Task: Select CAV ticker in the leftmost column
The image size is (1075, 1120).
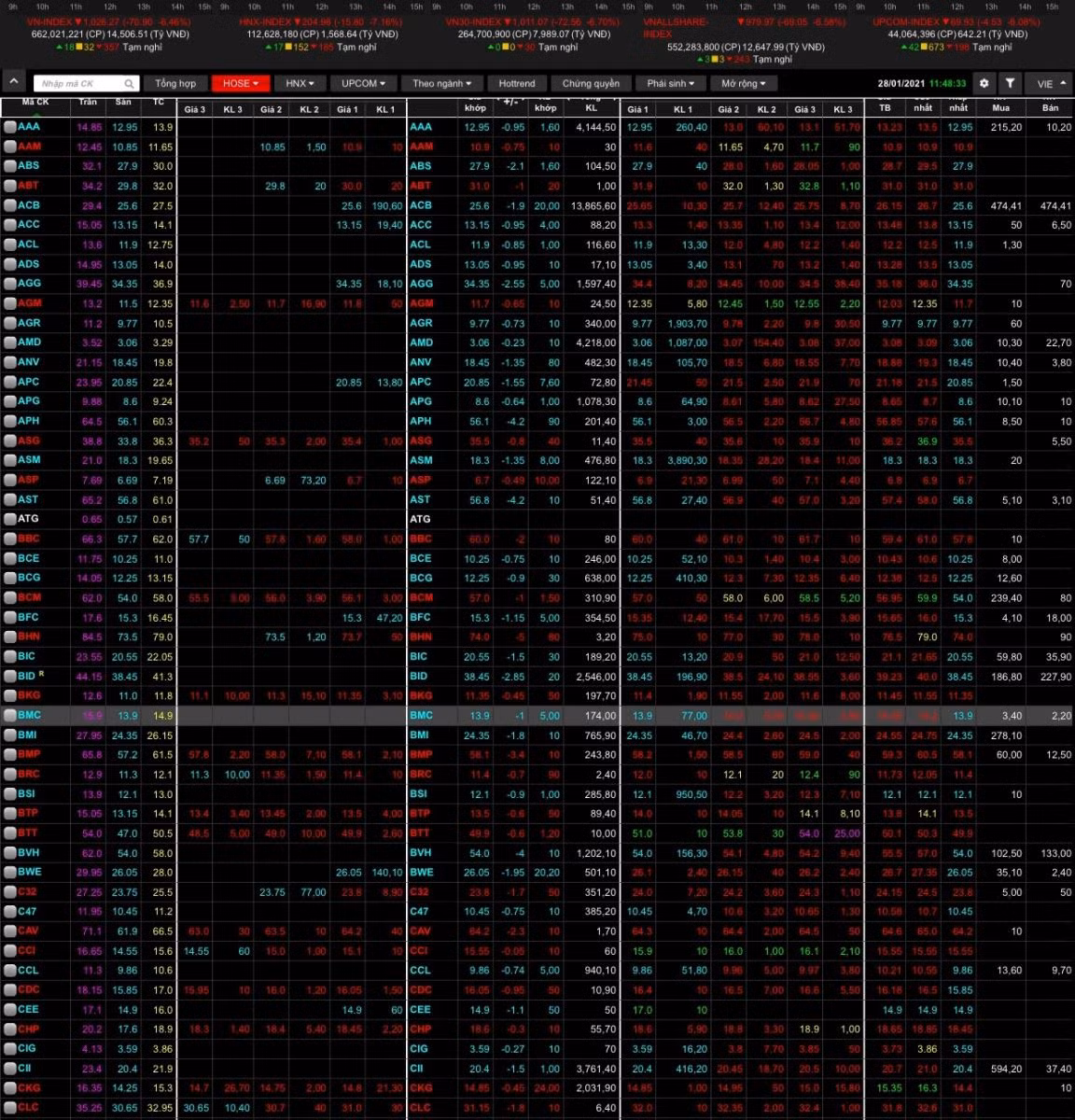Action: click(28, 931)
